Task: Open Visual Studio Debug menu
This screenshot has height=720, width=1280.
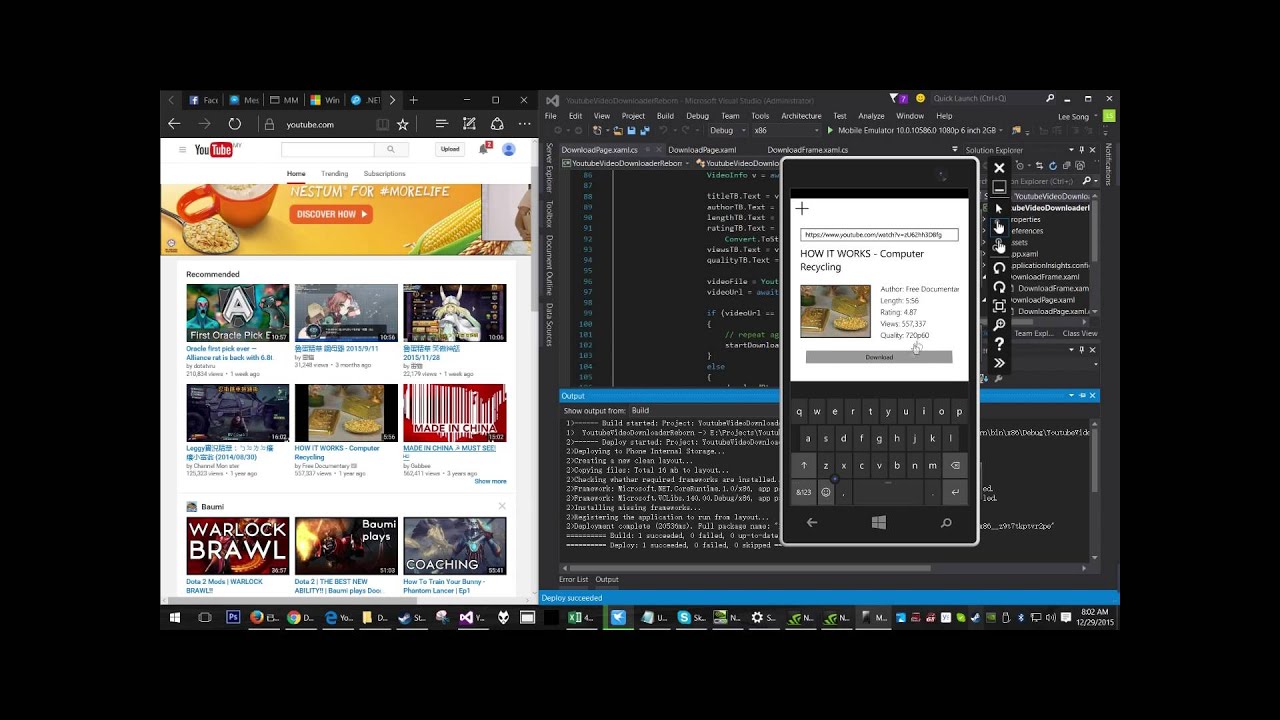Action: [697, 116]
